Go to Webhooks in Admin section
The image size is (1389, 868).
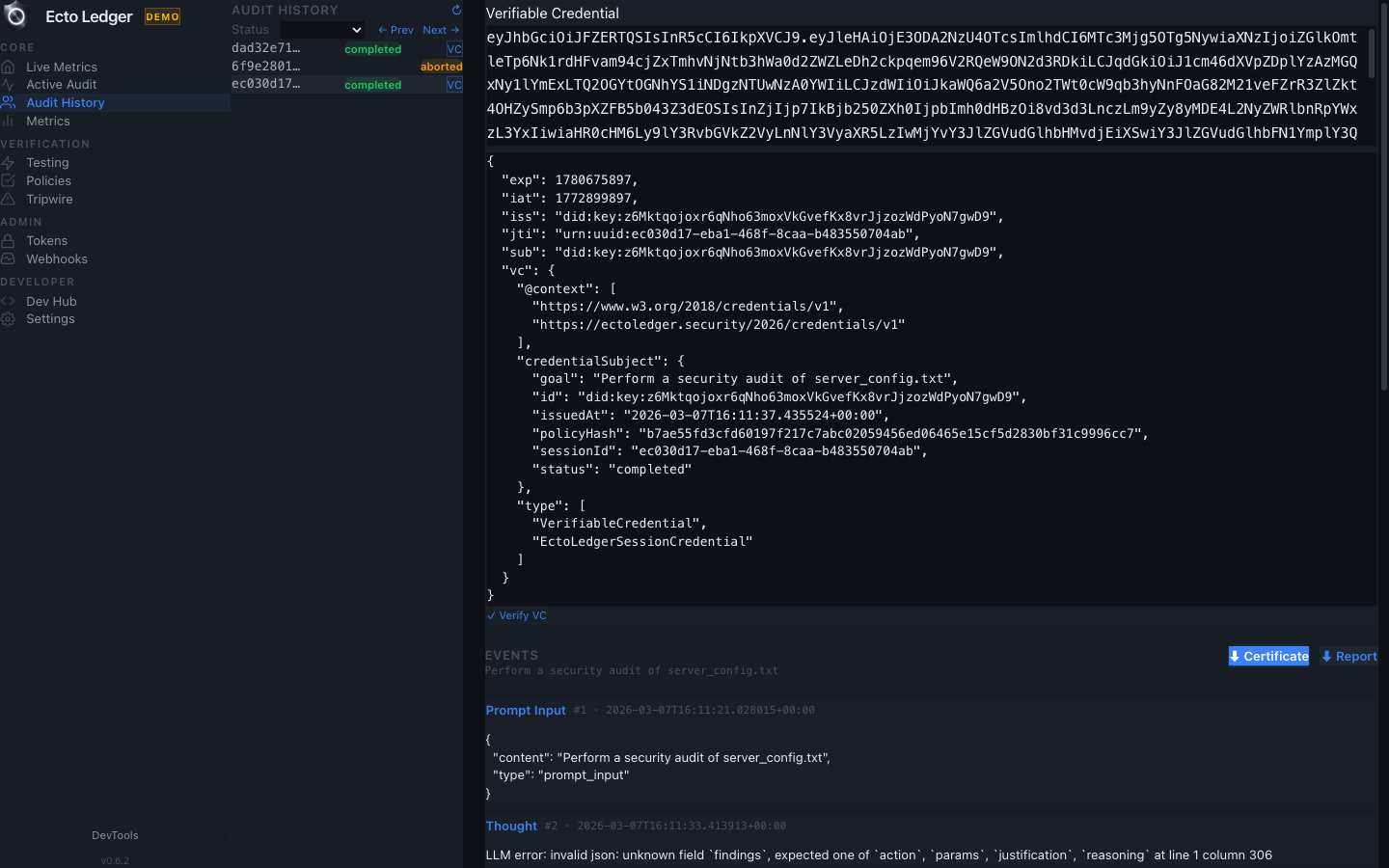[x=56, y=259]
